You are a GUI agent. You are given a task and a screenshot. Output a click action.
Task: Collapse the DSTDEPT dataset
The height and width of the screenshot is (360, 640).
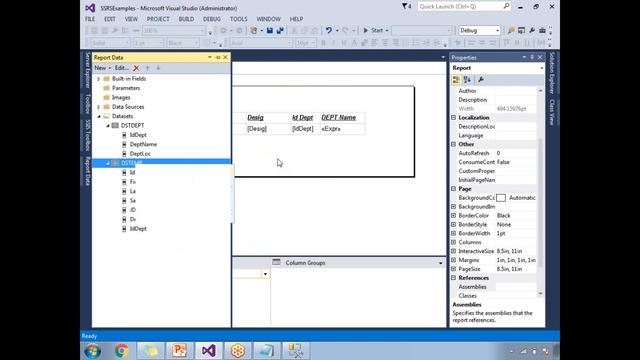click(108, 126)
